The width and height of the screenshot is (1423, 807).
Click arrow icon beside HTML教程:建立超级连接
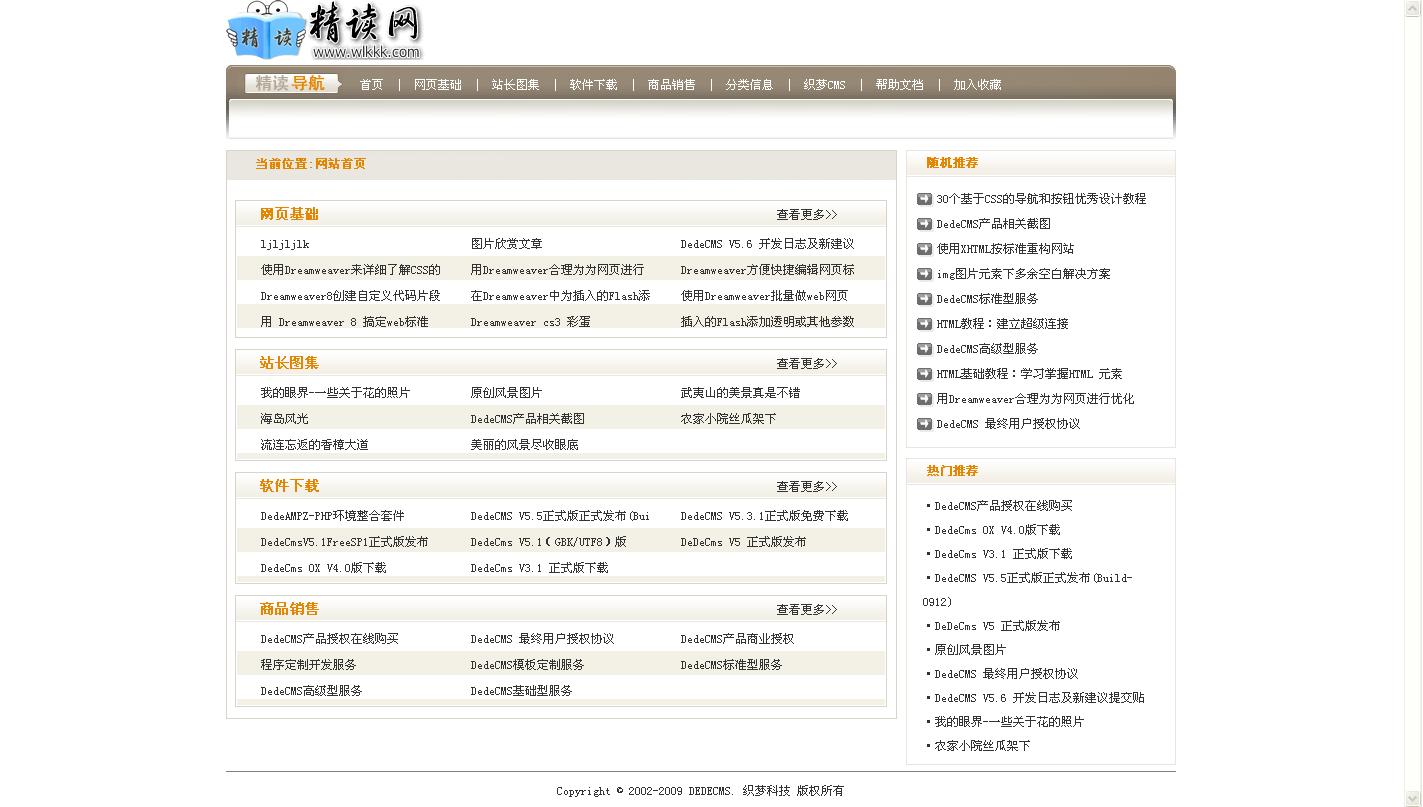coord(924,324)
